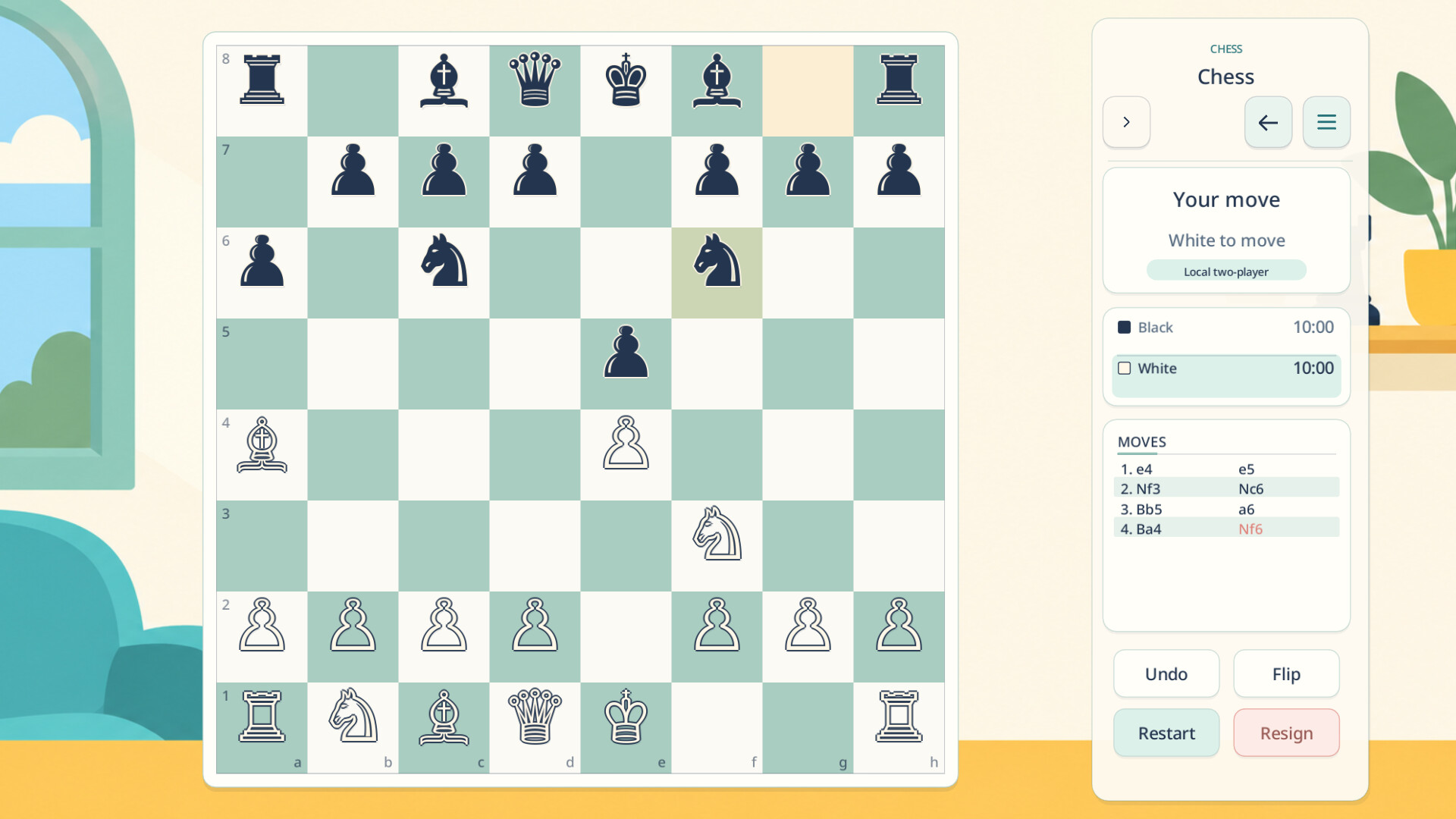
Task: Click the empty highlighted g8 square
Action: 808,91
